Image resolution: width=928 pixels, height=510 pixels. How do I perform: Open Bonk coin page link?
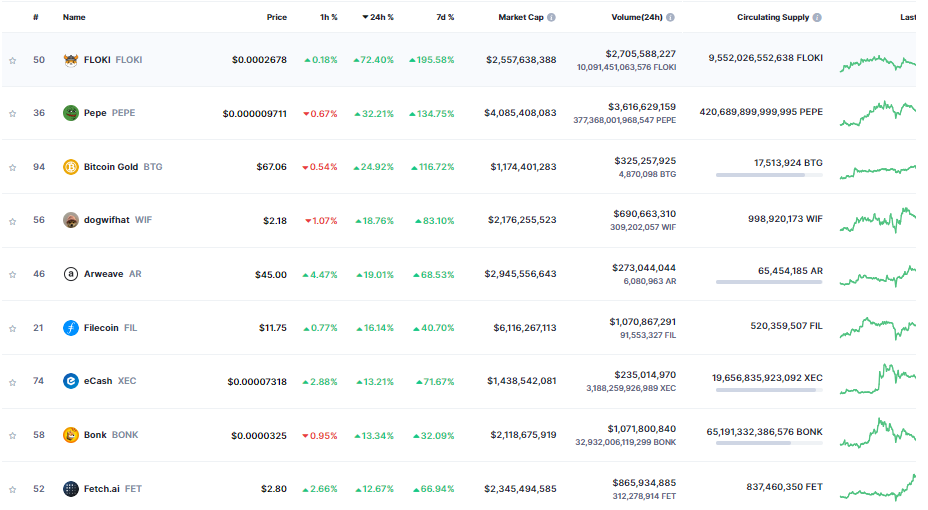tap(111, 435)
